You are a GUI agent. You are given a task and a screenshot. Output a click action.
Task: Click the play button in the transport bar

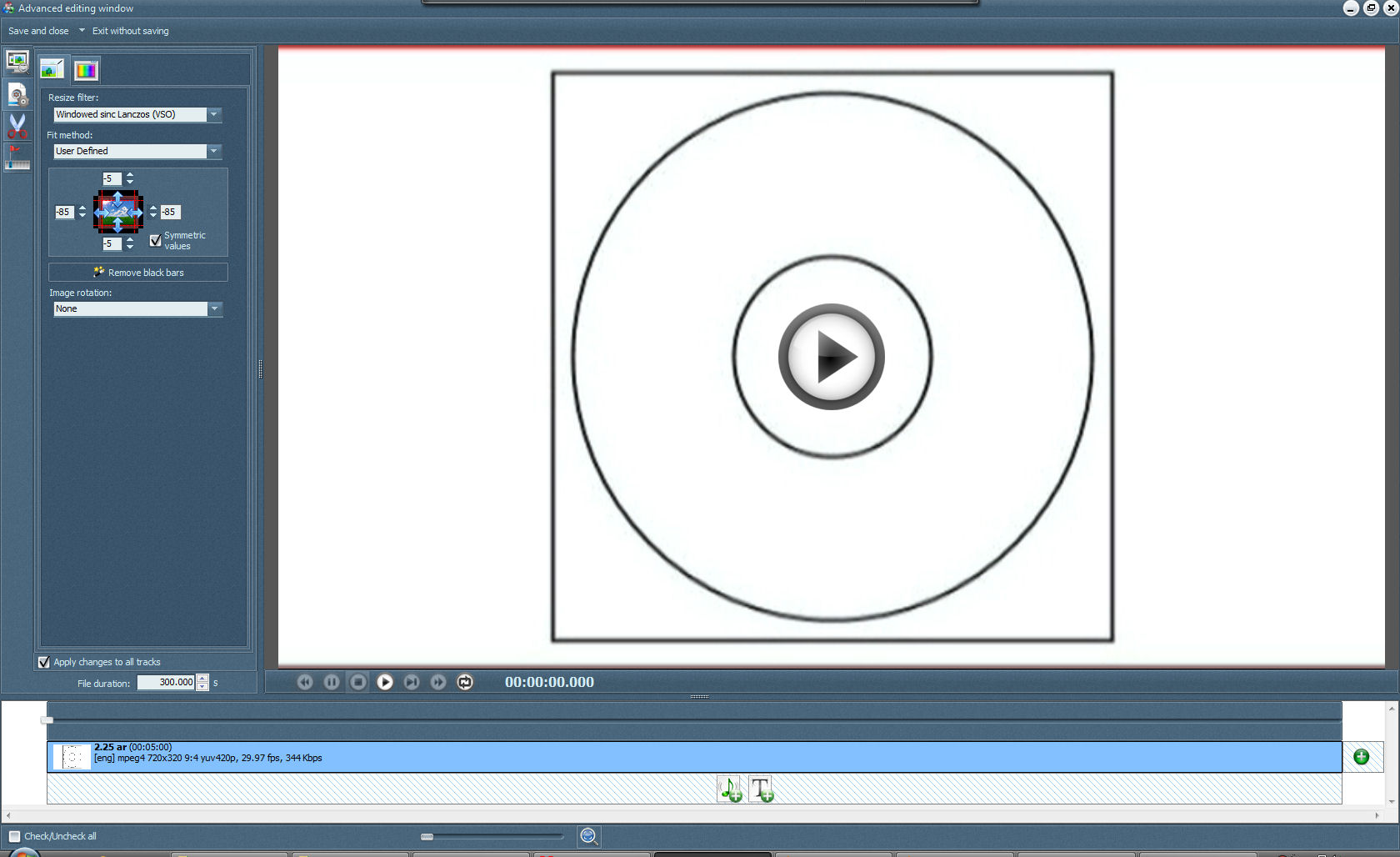[x=385, y=682]
